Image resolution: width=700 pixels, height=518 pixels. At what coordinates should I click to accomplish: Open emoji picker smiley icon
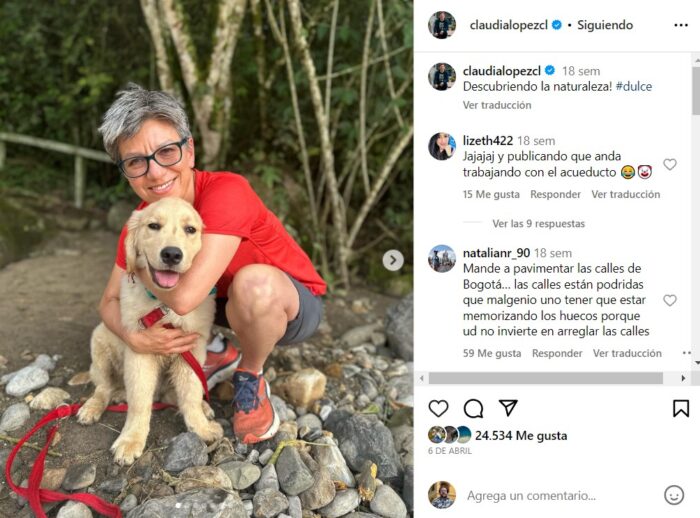(674, 495)
